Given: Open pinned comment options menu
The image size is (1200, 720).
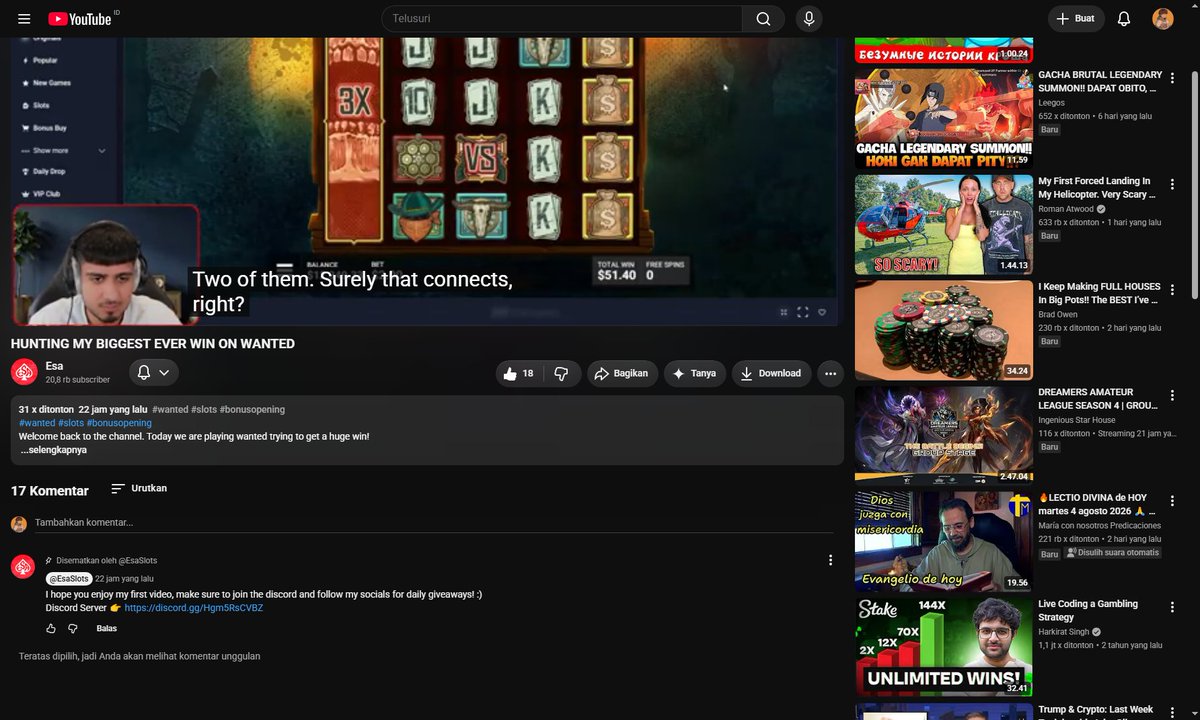Looking at the screenshot, I should pyautogui.click(x=830, y=561).
